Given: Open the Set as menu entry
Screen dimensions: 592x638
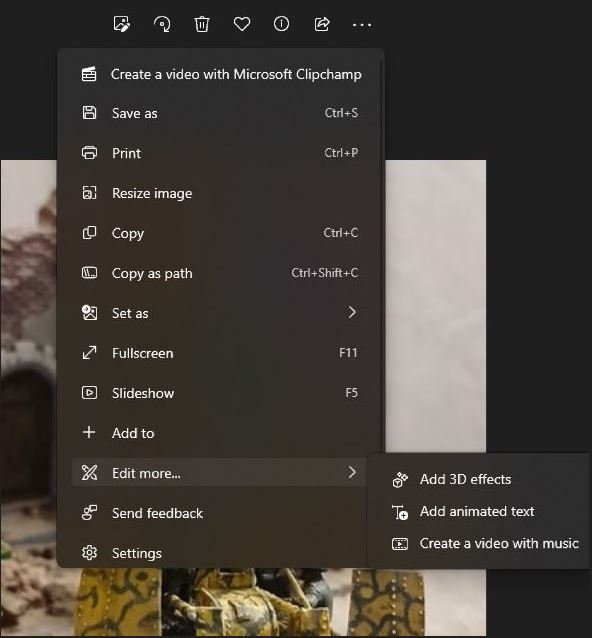Looking at the screenshot, I should (220, 313).
